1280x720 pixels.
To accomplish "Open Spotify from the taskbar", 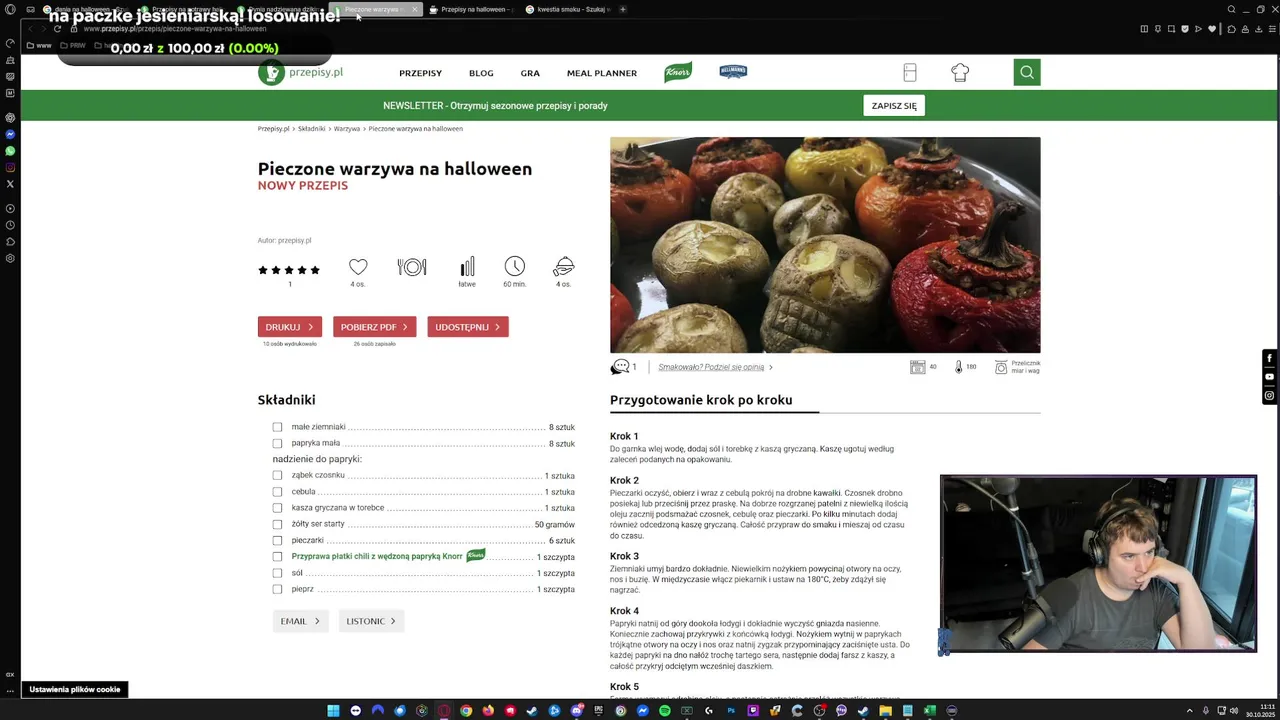I will pos(664,711).
